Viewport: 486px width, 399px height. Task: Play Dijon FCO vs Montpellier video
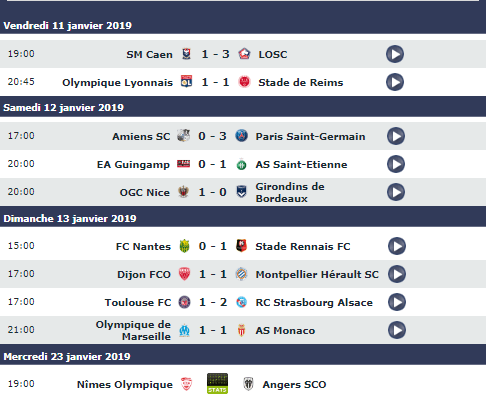coord(397,274)
